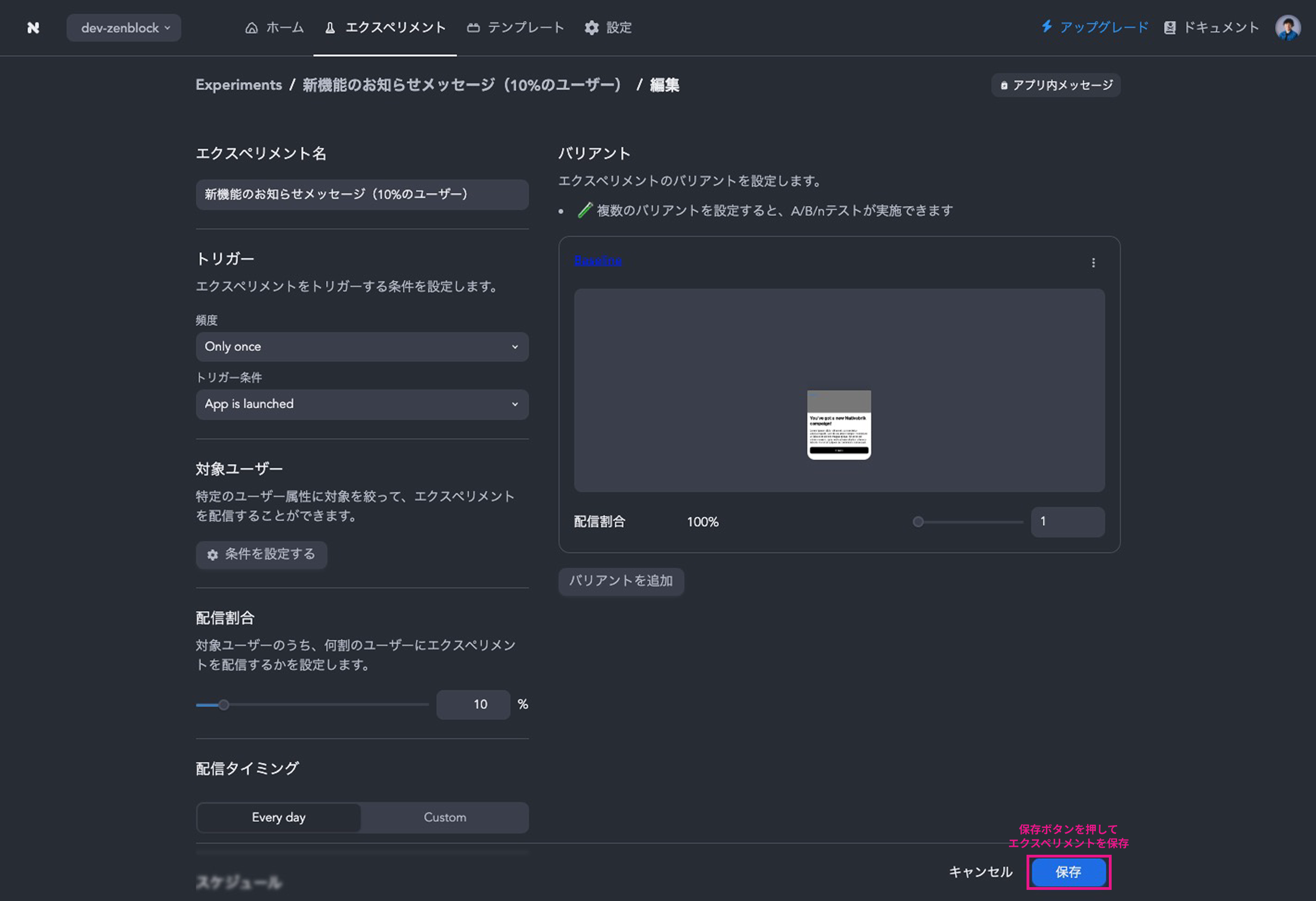Click 条件を設定する button
The image size is (1316, 901).
click(x=261, y=555)
